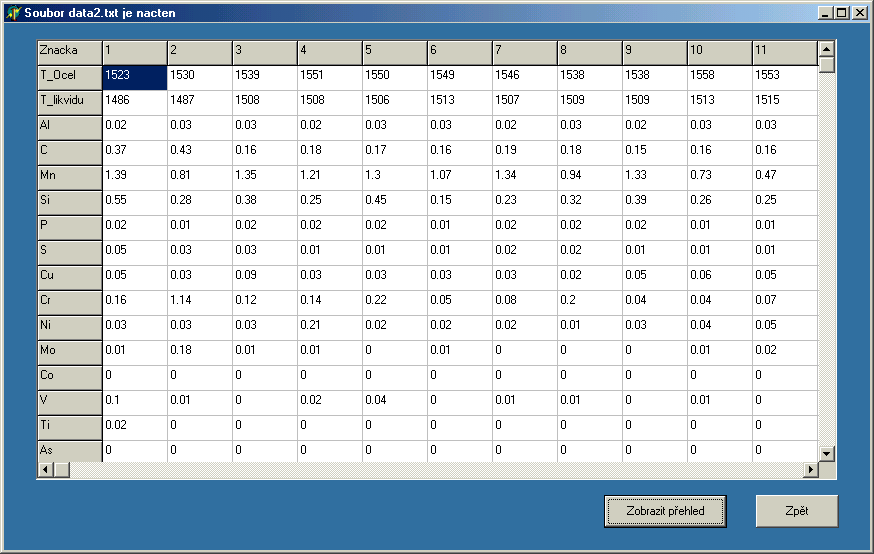Select column header 1

(x=135, y=52)
